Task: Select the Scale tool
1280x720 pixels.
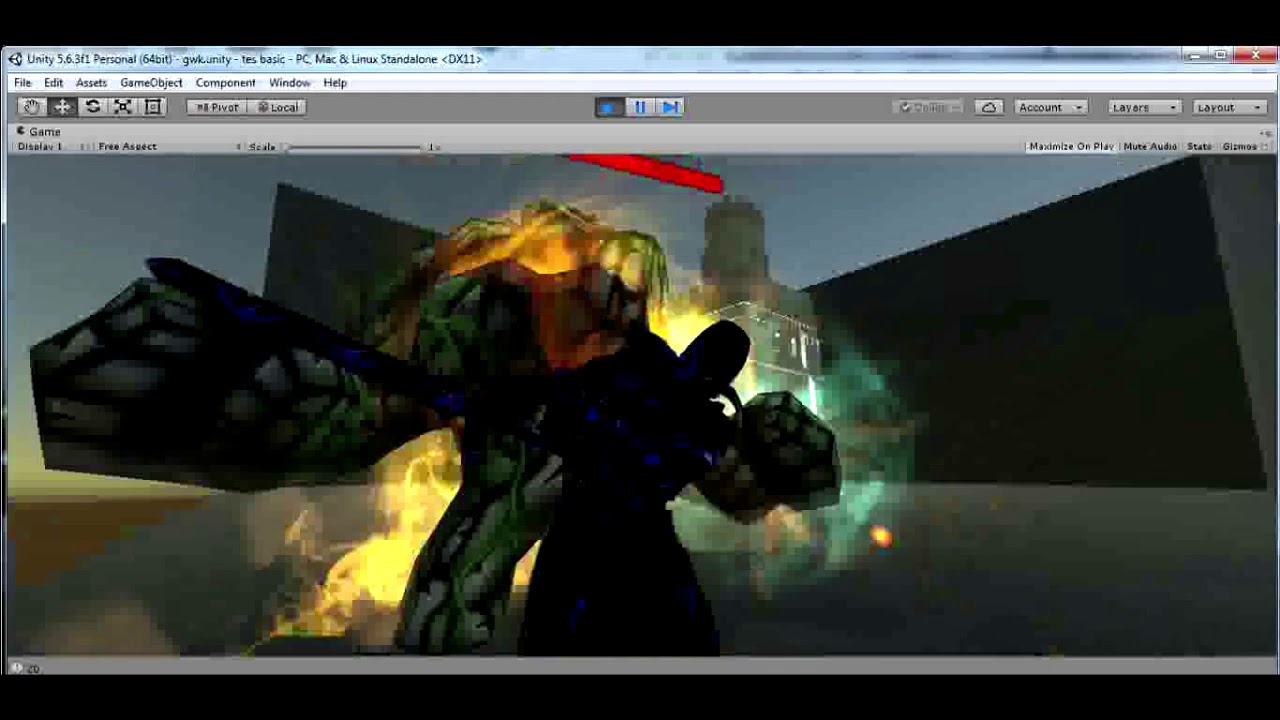Action: pos(123,107)
